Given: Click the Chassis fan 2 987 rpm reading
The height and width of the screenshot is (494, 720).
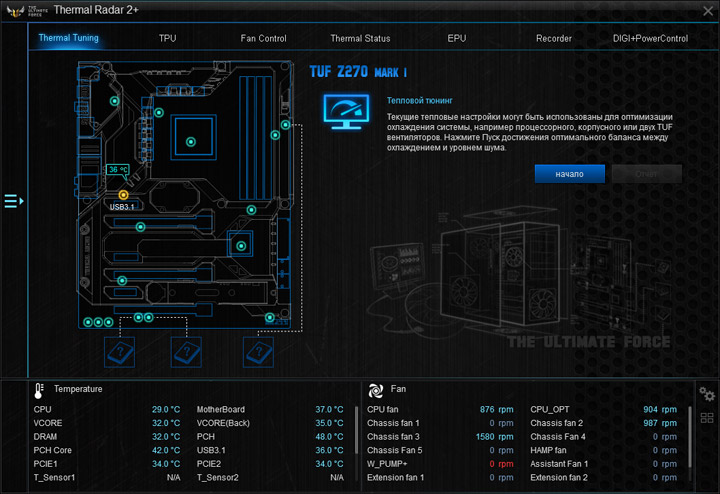Looking at the screenshot, I should (x=660, y=423).
